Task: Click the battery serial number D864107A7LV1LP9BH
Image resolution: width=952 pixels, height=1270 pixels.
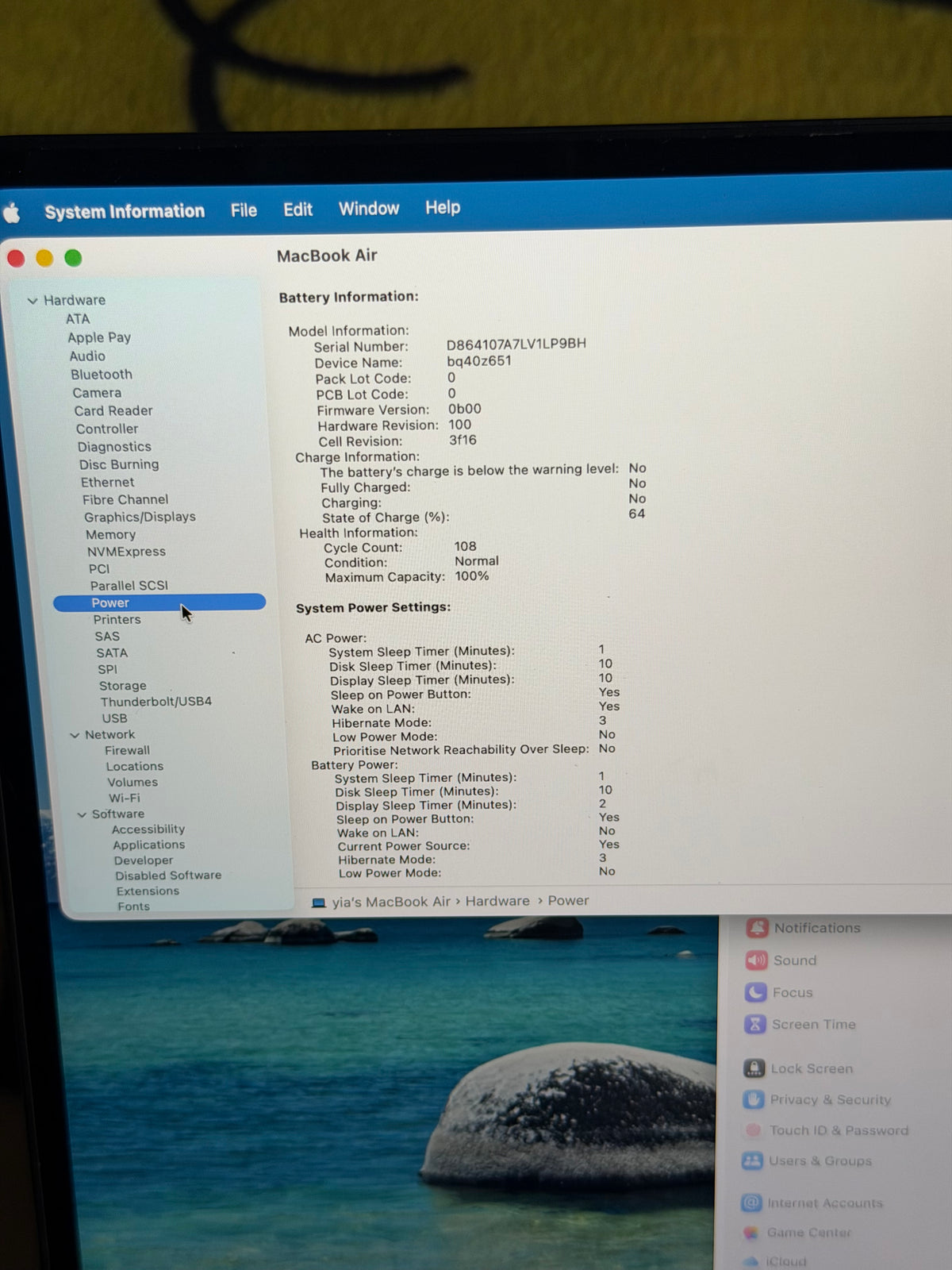Action: click(x=516, y=344)
